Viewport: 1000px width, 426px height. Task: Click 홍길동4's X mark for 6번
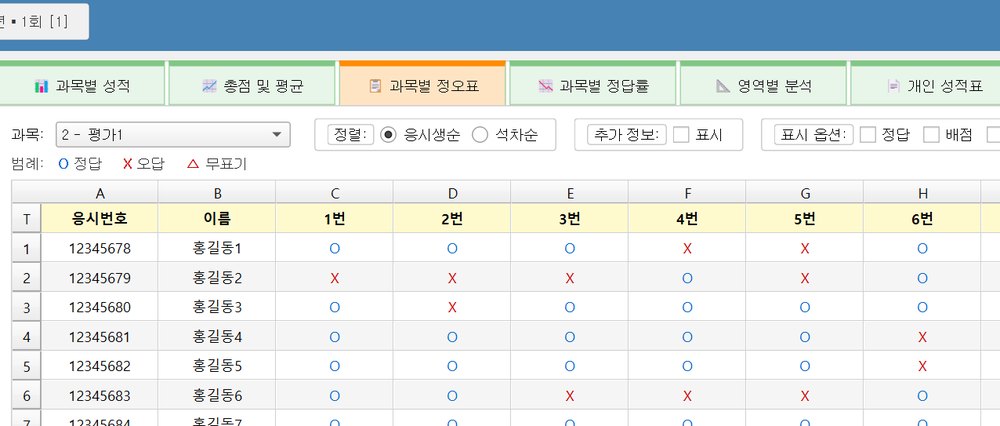[x=922, y=337]
